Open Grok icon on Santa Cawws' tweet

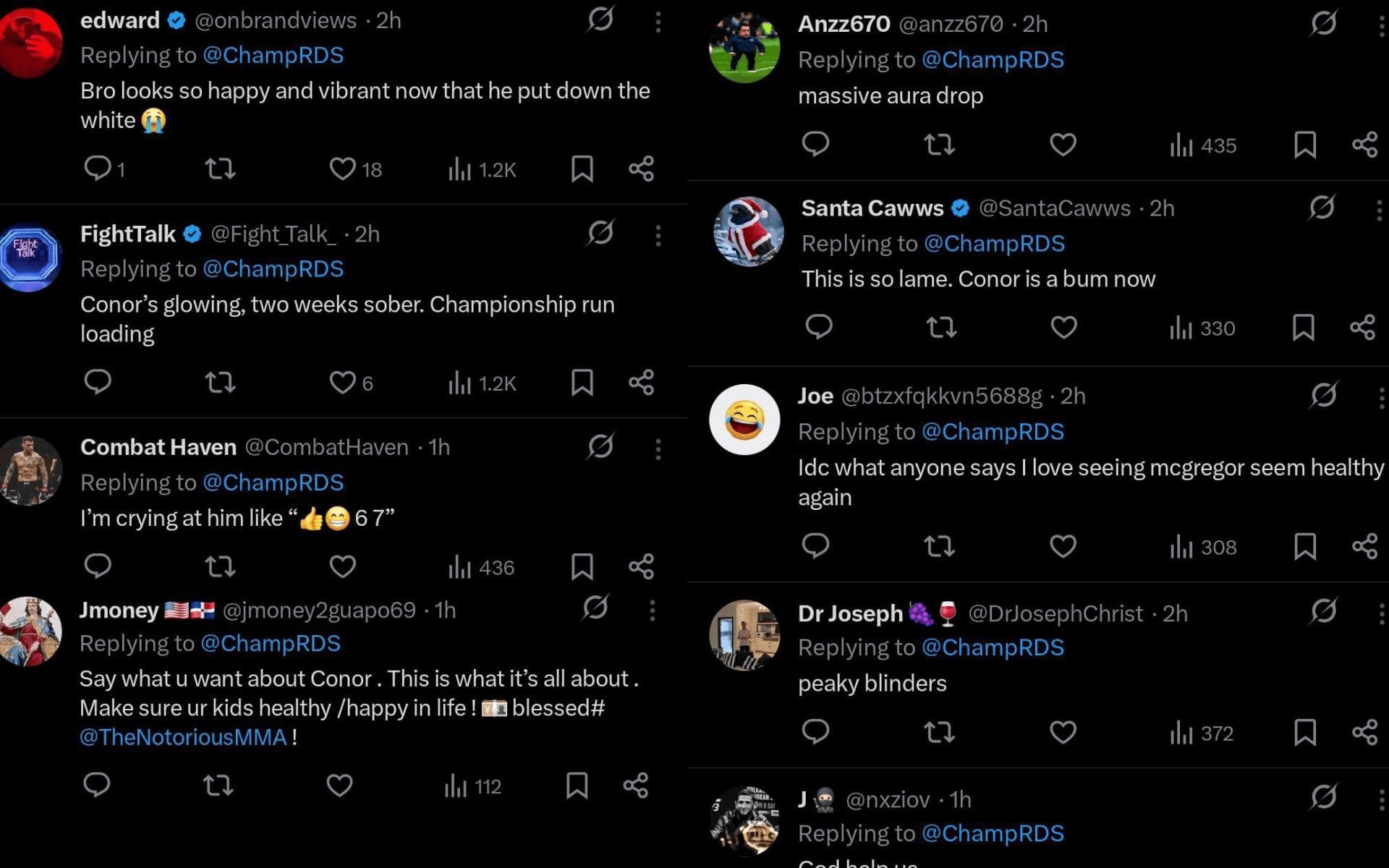coord(1322,208)
